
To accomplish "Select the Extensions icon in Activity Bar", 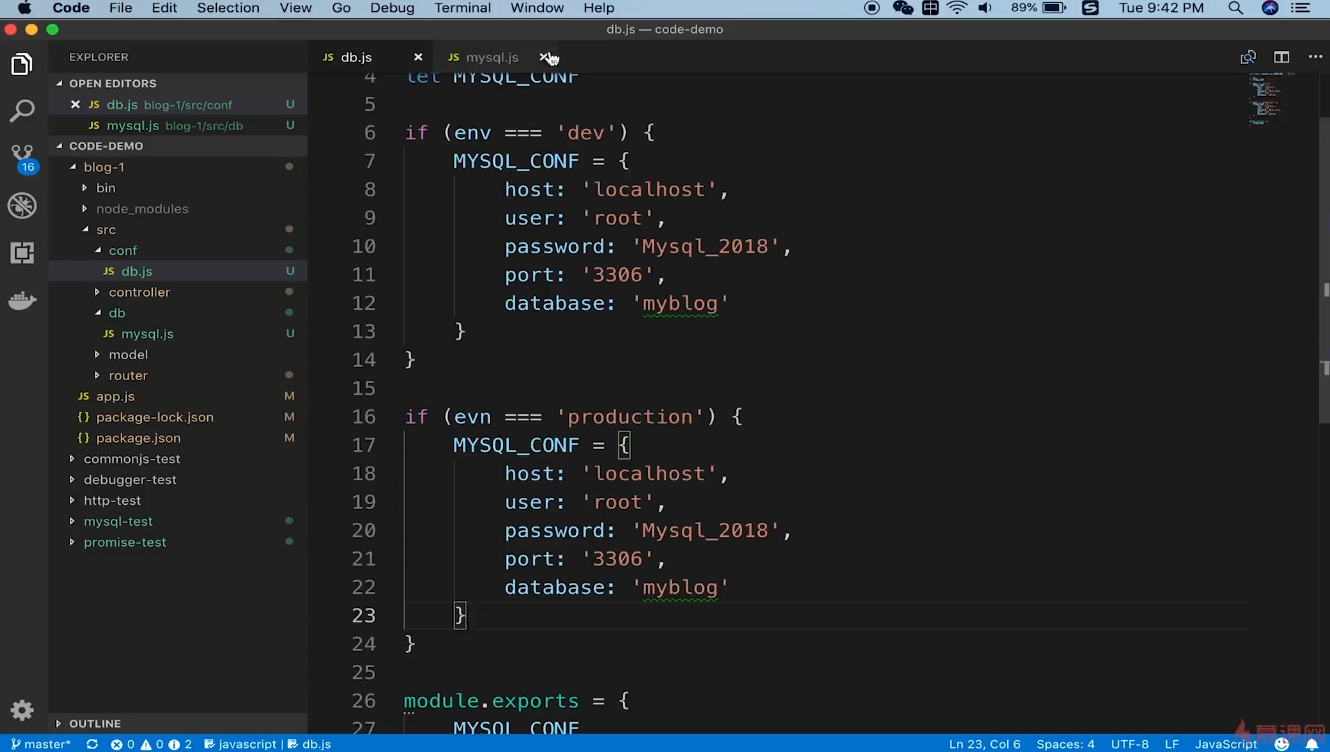I will (x=22, y=253).
